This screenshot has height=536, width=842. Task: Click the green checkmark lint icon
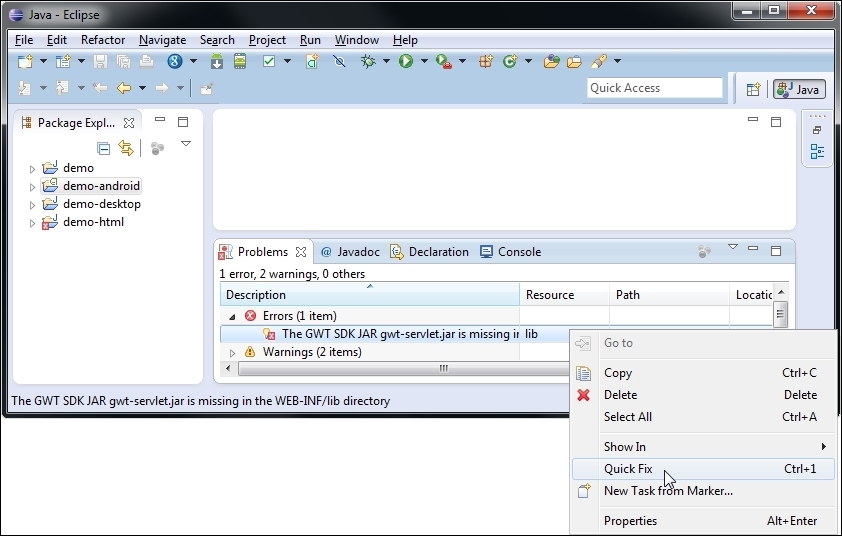coord(269,61)
